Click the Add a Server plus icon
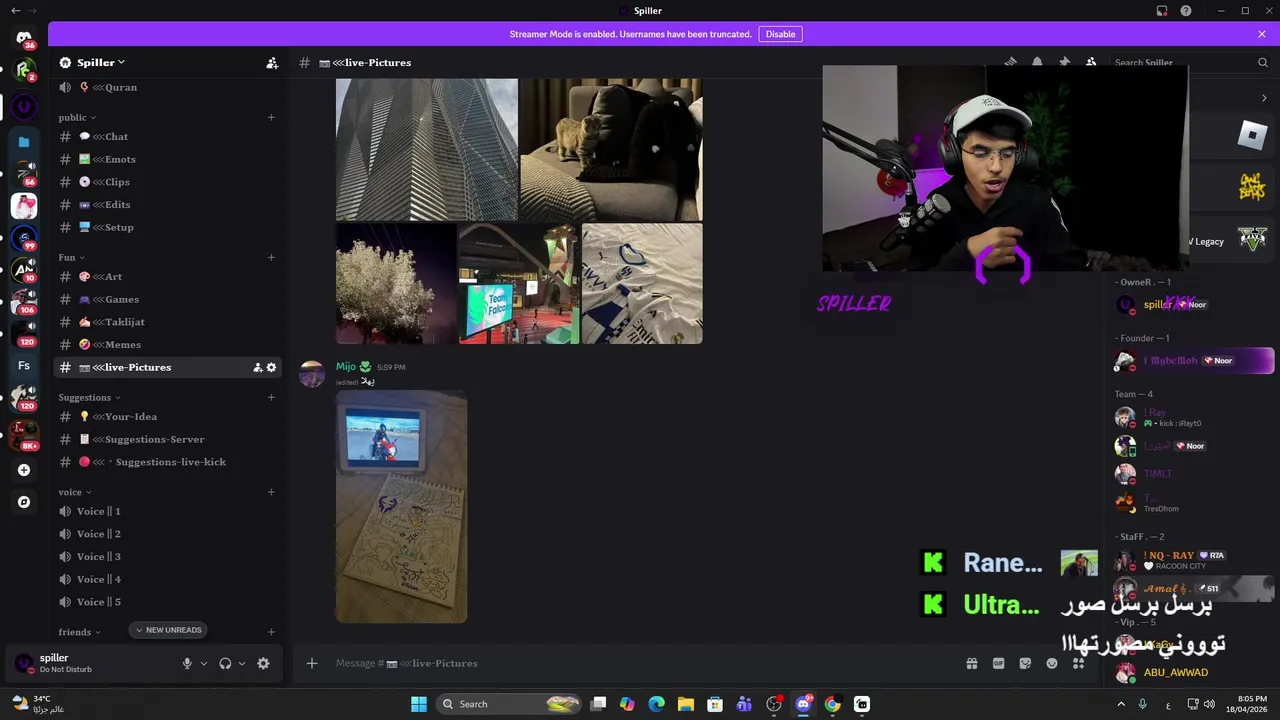The image size is (1280, 720). click(x=24, y=470)
